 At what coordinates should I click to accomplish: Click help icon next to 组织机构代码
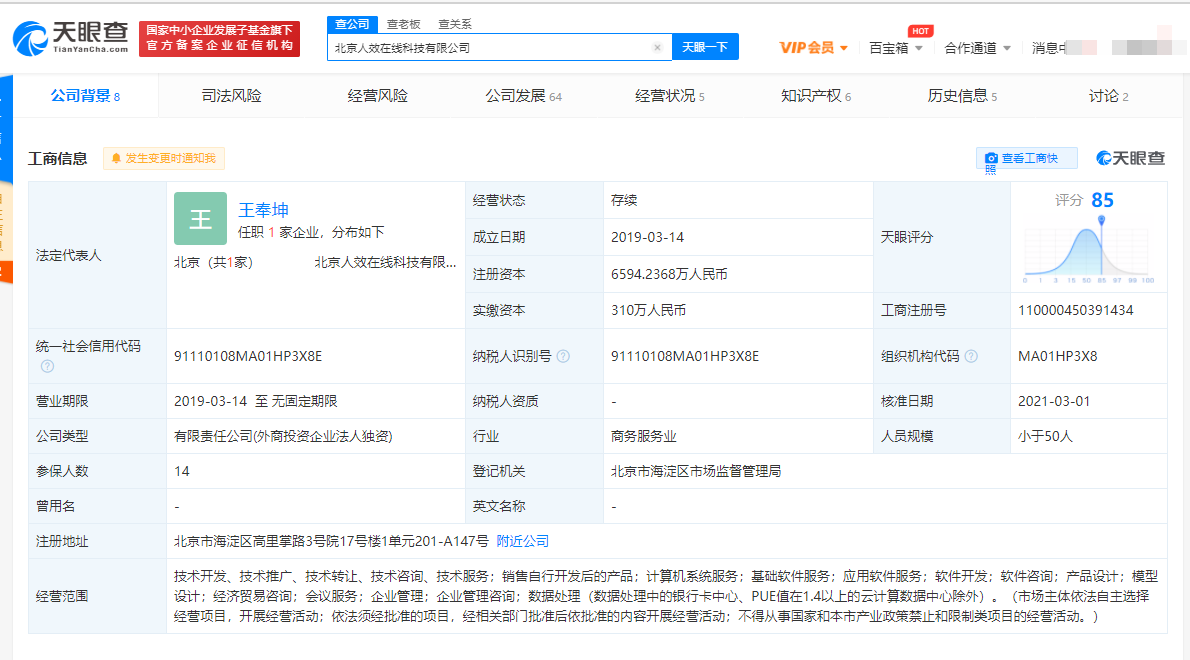tap(971, 357)
